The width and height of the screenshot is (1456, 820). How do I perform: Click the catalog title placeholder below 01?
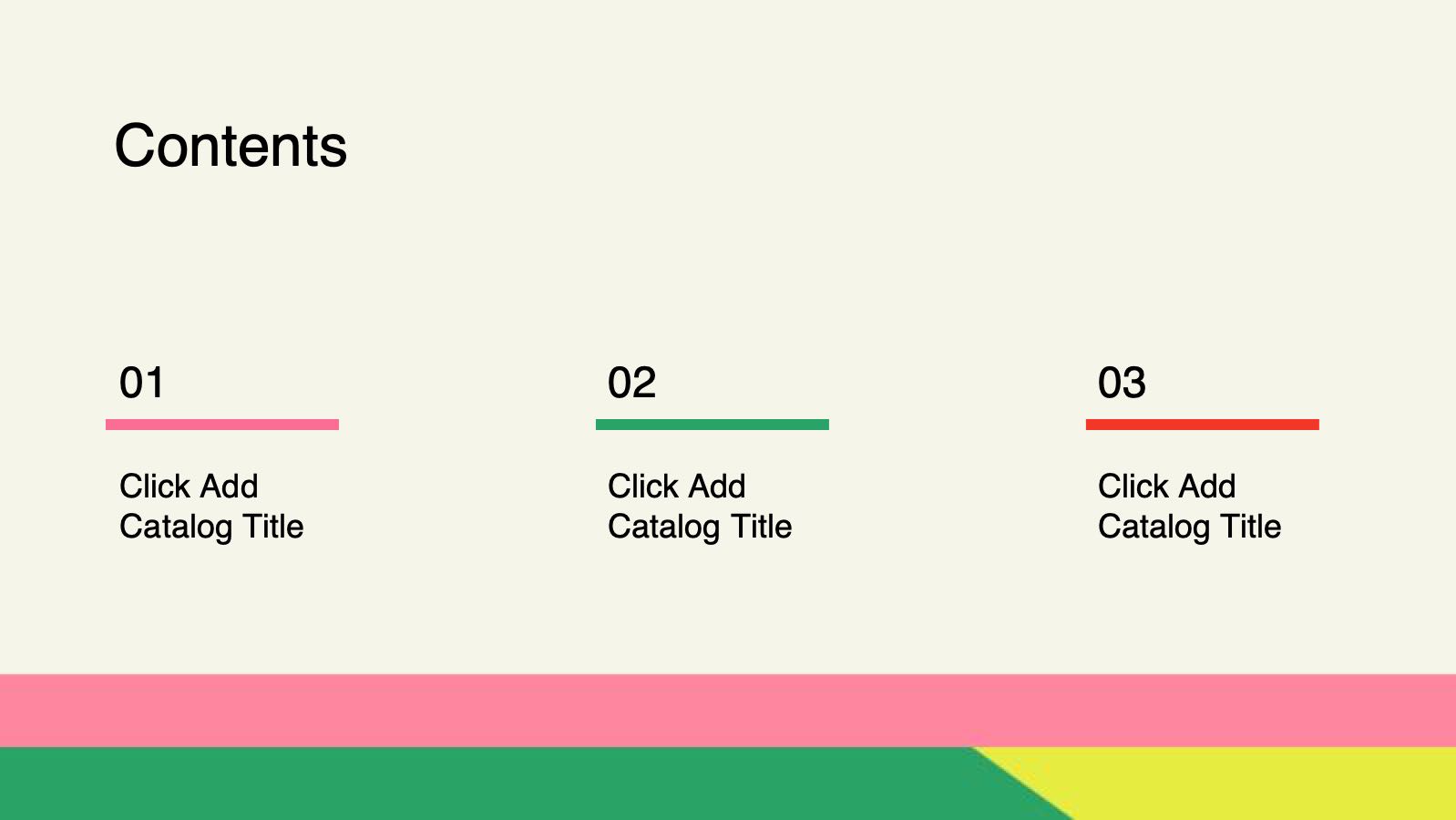(211, 507)
